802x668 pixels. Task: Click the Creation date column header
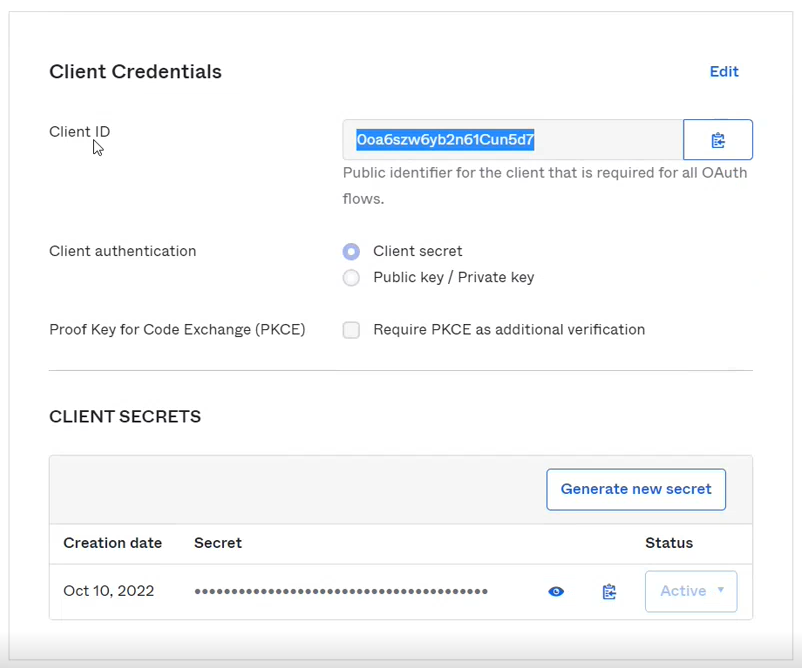pos(112,543)
